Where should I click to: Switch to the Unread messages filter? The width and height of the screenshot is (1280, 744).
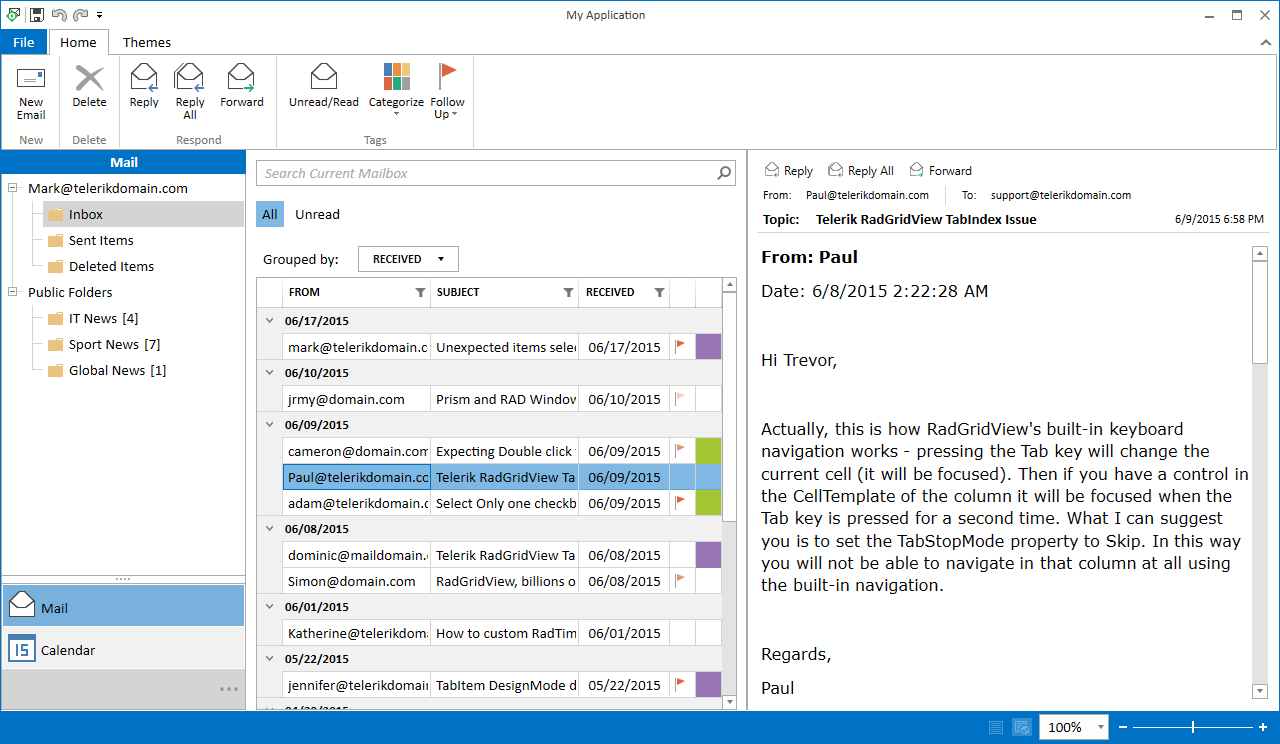pos(317,214)
